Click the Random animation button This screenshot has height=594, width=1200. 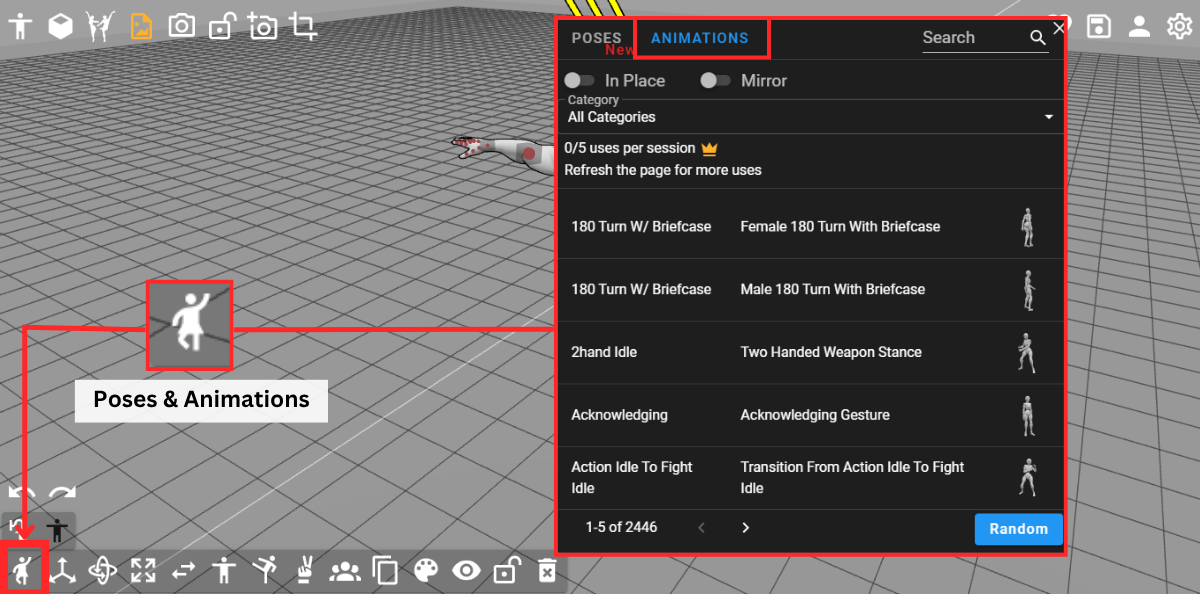click(1018, 529)
